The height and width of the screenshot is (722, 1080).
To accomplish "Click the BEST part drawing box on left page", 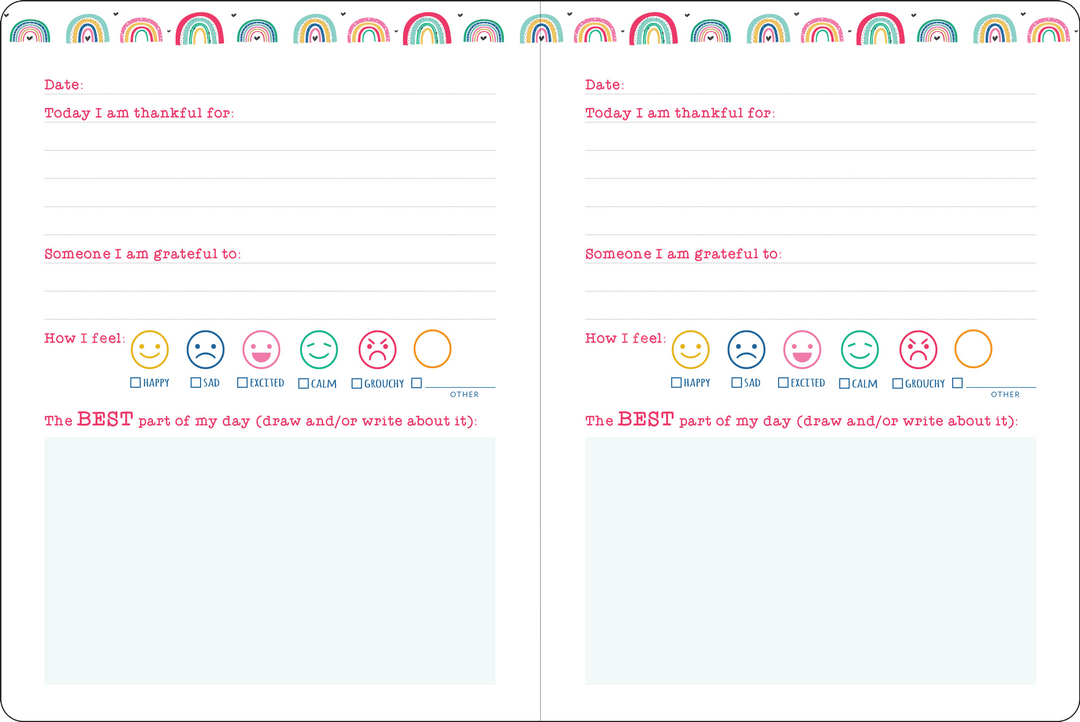I will click(270, 561).
